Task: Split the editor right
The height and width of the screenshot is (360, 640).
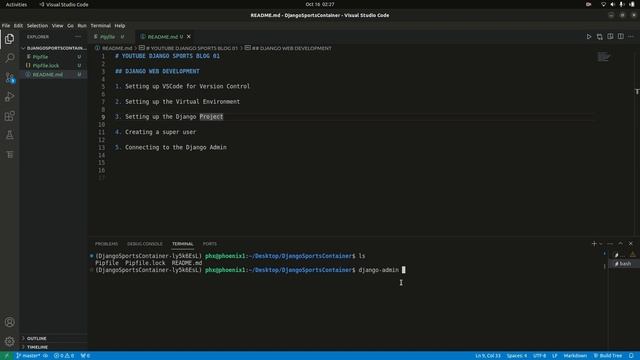Action: [620, 37]
